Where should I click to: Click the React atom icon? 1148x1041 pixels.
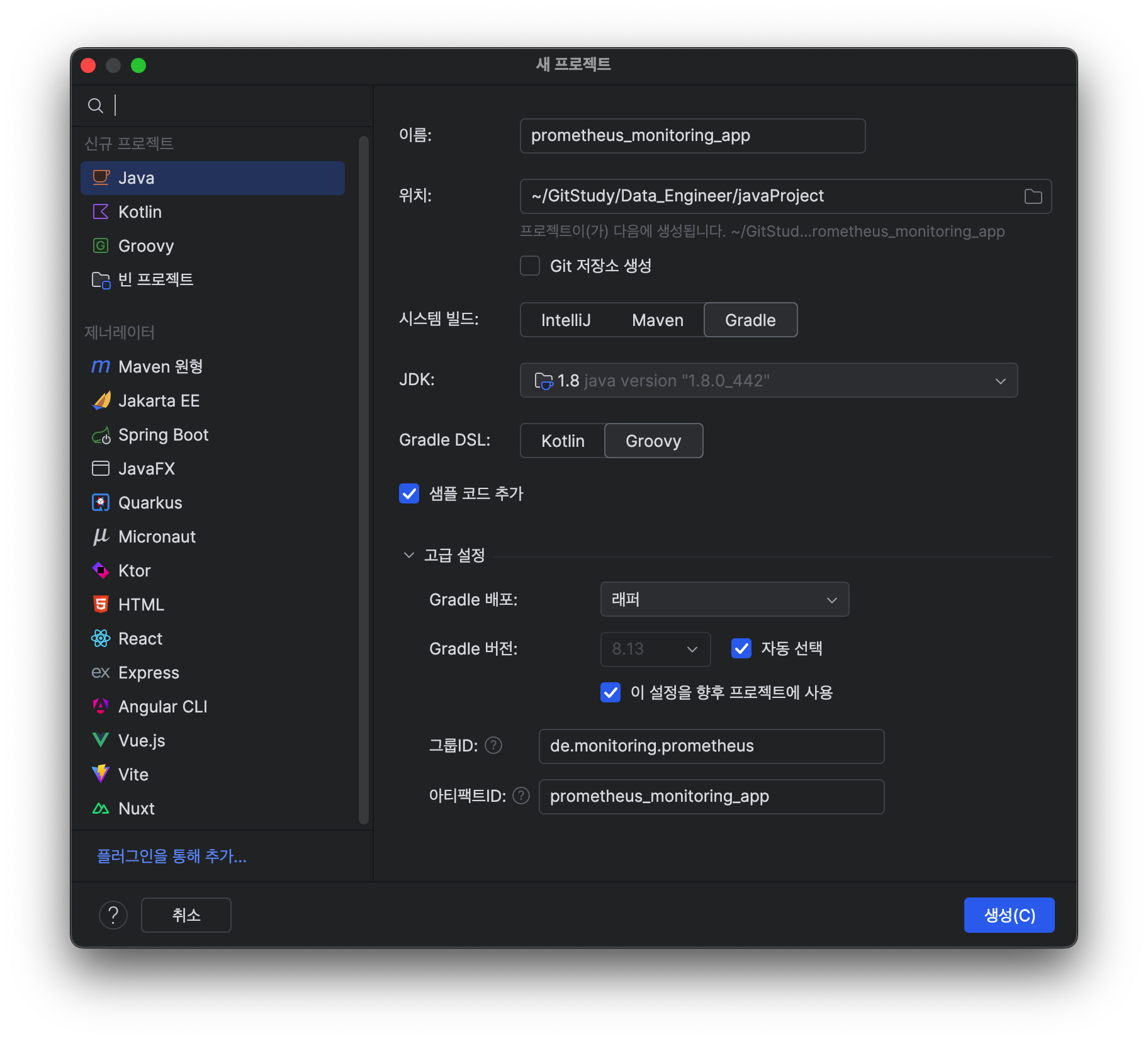click(101, 638)
